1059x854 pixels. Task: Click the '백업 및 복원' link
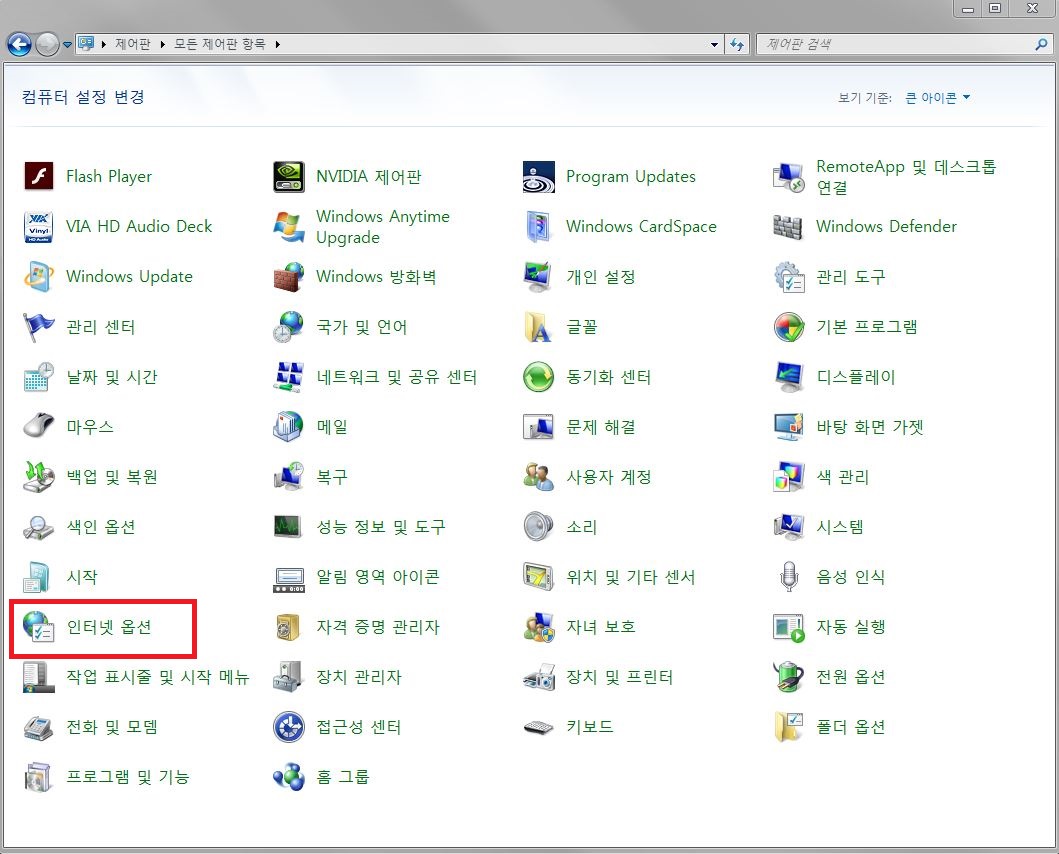coord(111,477)
